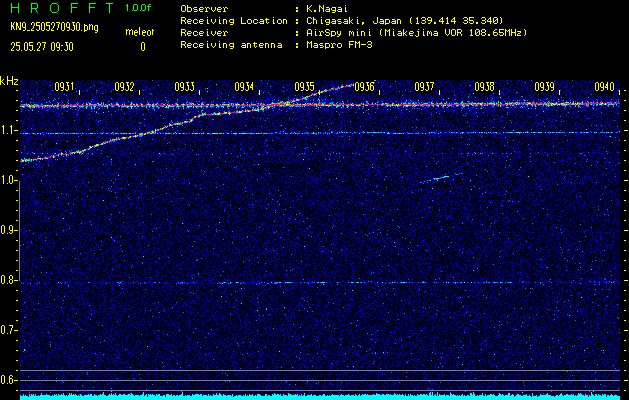Click the 1.1 kHz axis label
This screenshot has width=629, height=400.
(9, 130)
